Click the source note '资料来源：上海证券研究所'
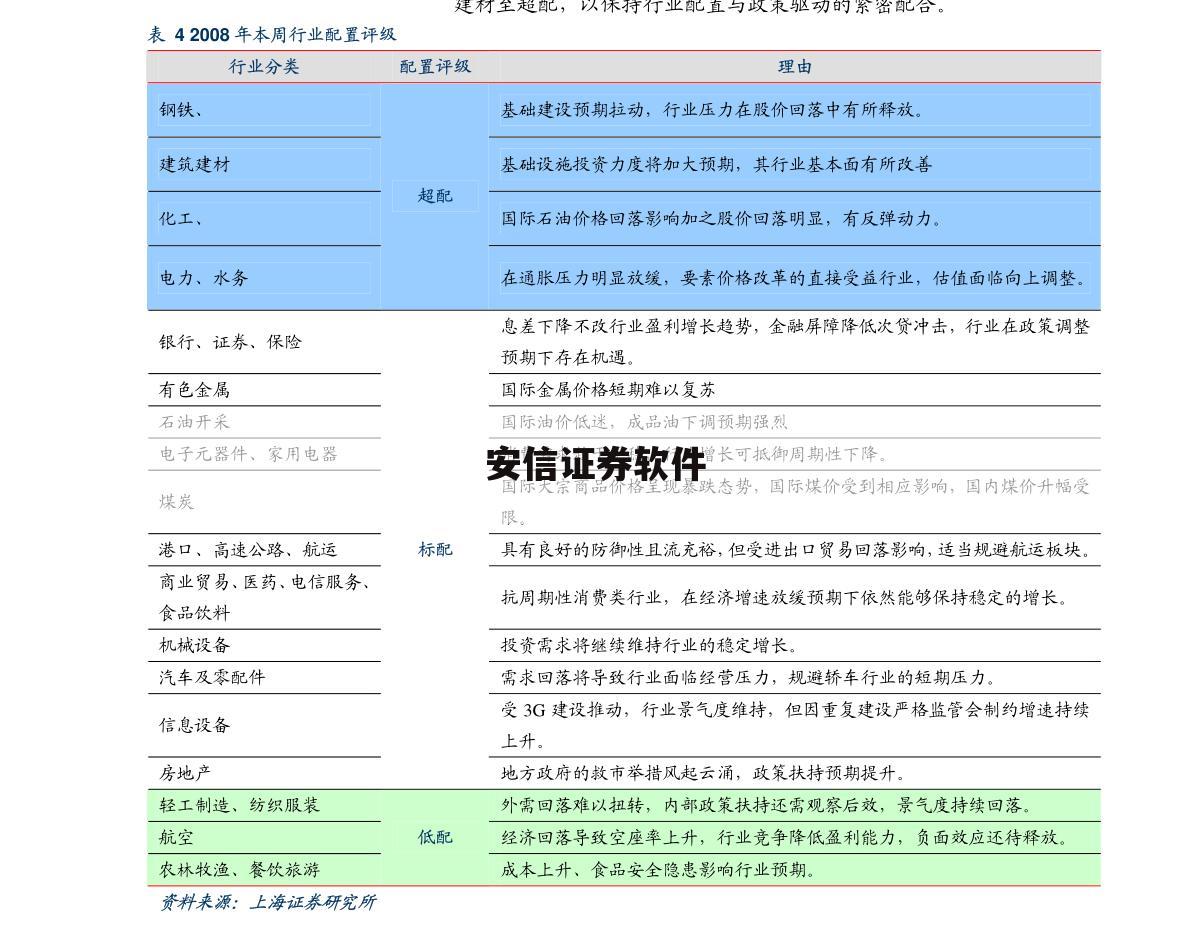This screenshot has height=932, width=1190. click(x=269, y=902)
